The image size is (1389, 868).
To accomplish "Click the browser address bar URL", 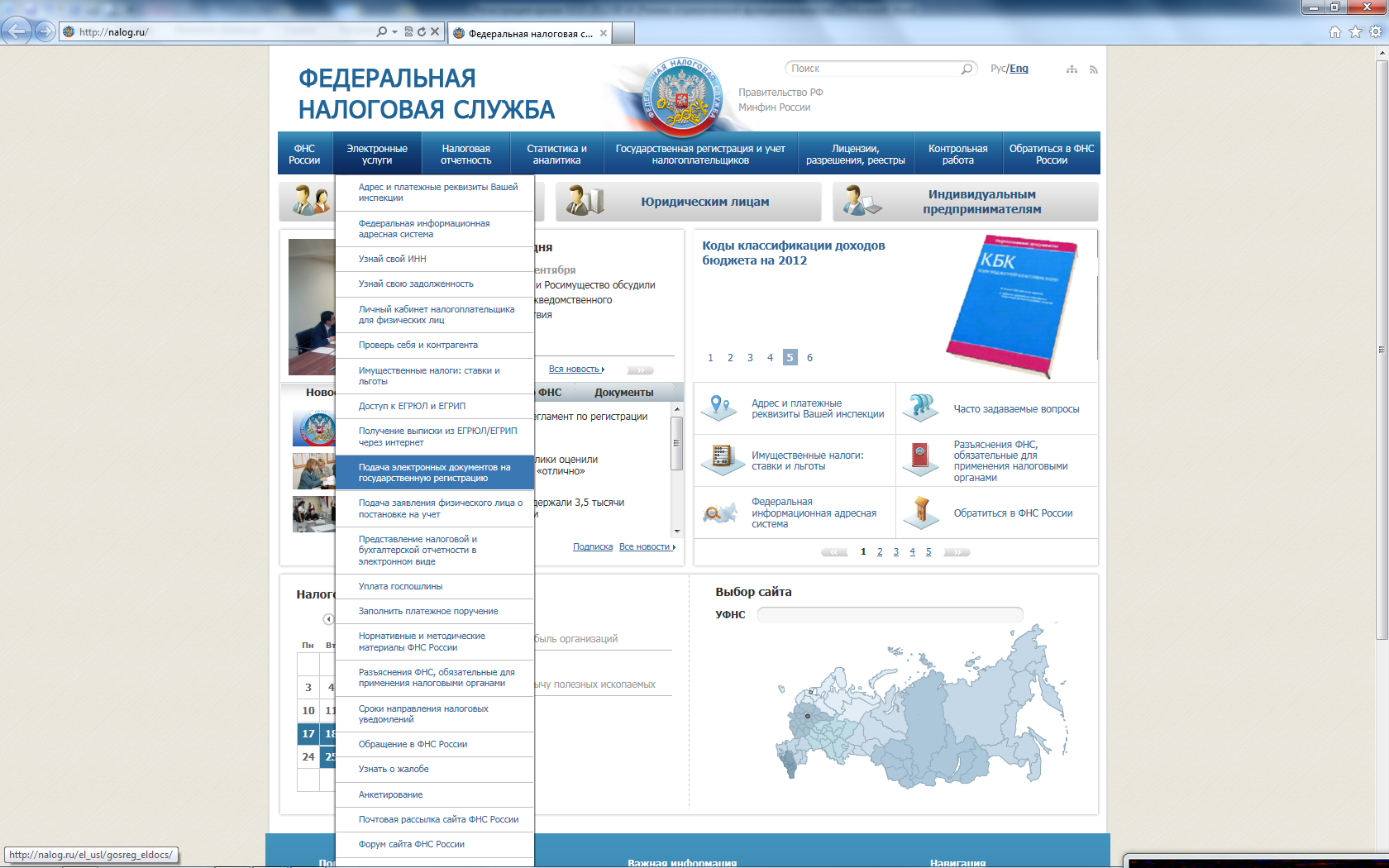I will click(x=215, y=31).
